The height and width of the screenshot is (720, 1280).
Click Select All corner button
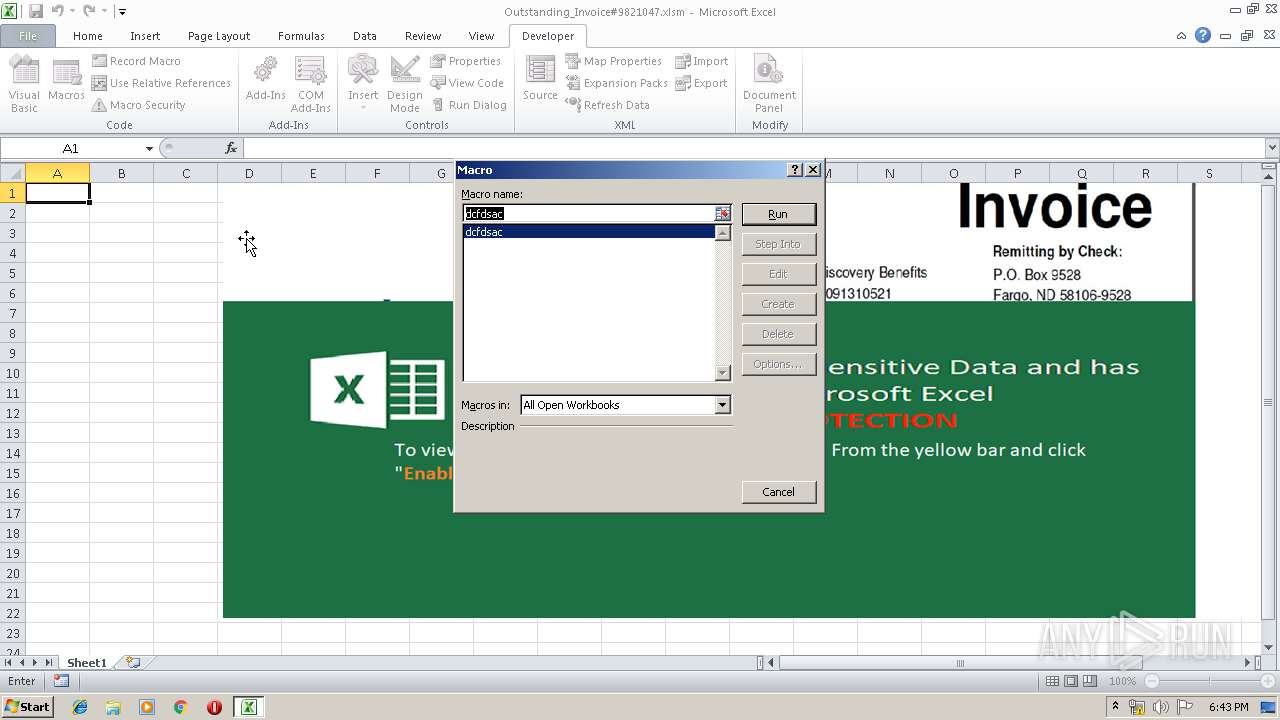click(12, 173)
